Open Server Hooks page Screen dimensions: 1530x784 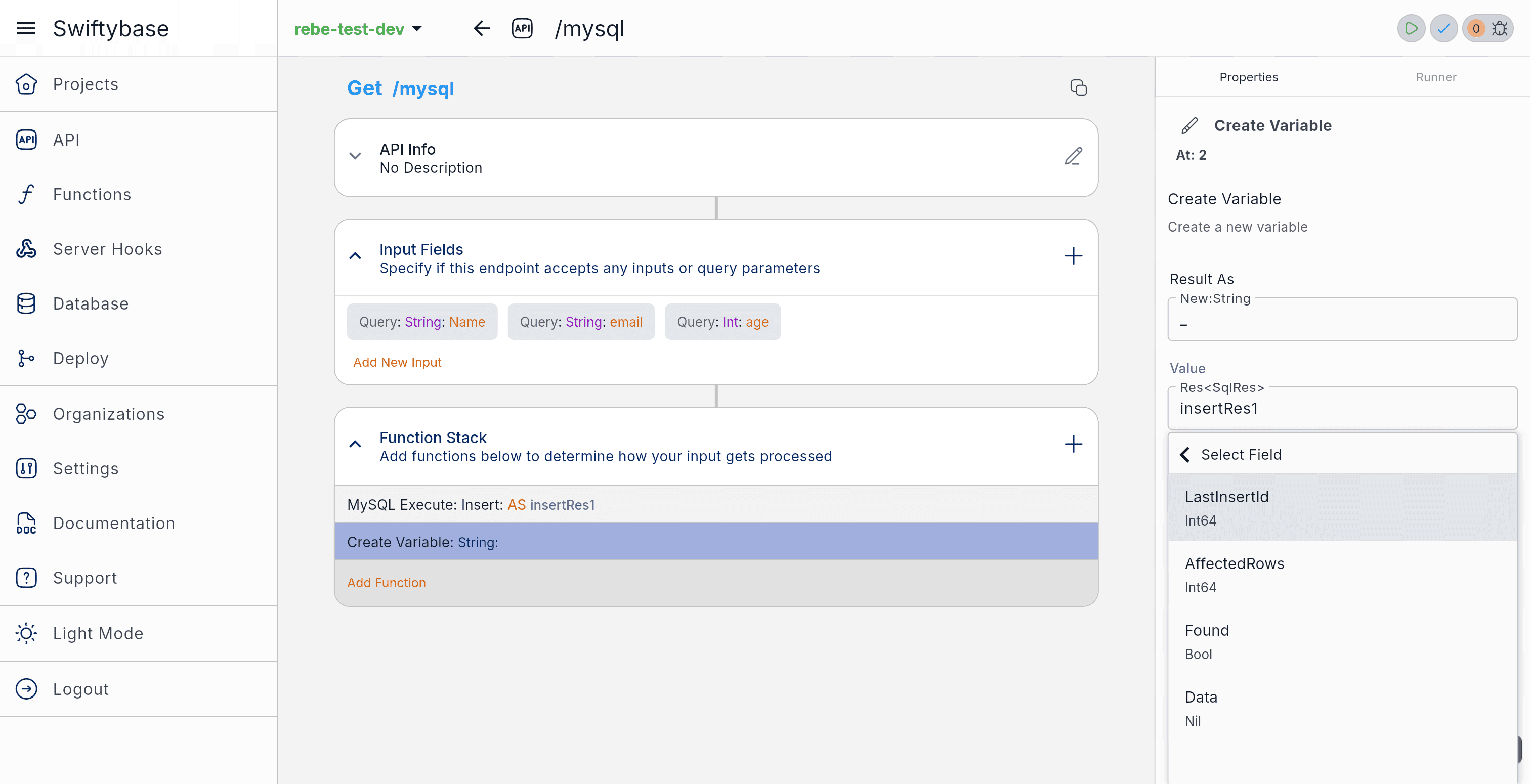coord(139,249)
